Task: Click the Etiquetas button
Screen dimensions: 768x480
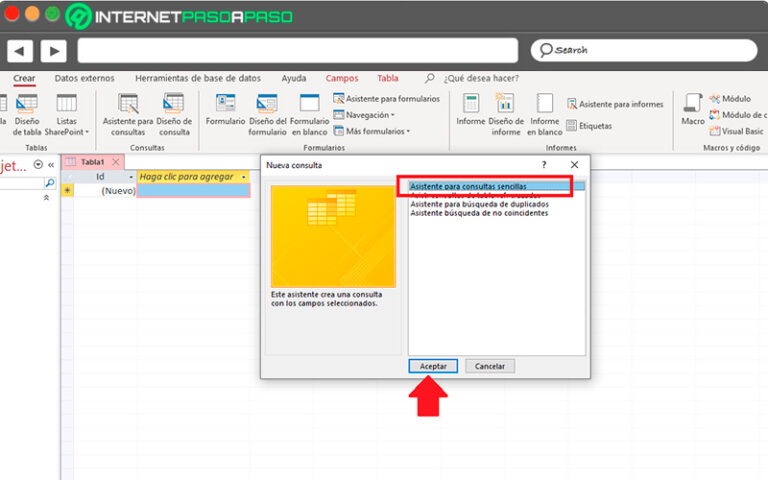Action: [x=589, y=126]
